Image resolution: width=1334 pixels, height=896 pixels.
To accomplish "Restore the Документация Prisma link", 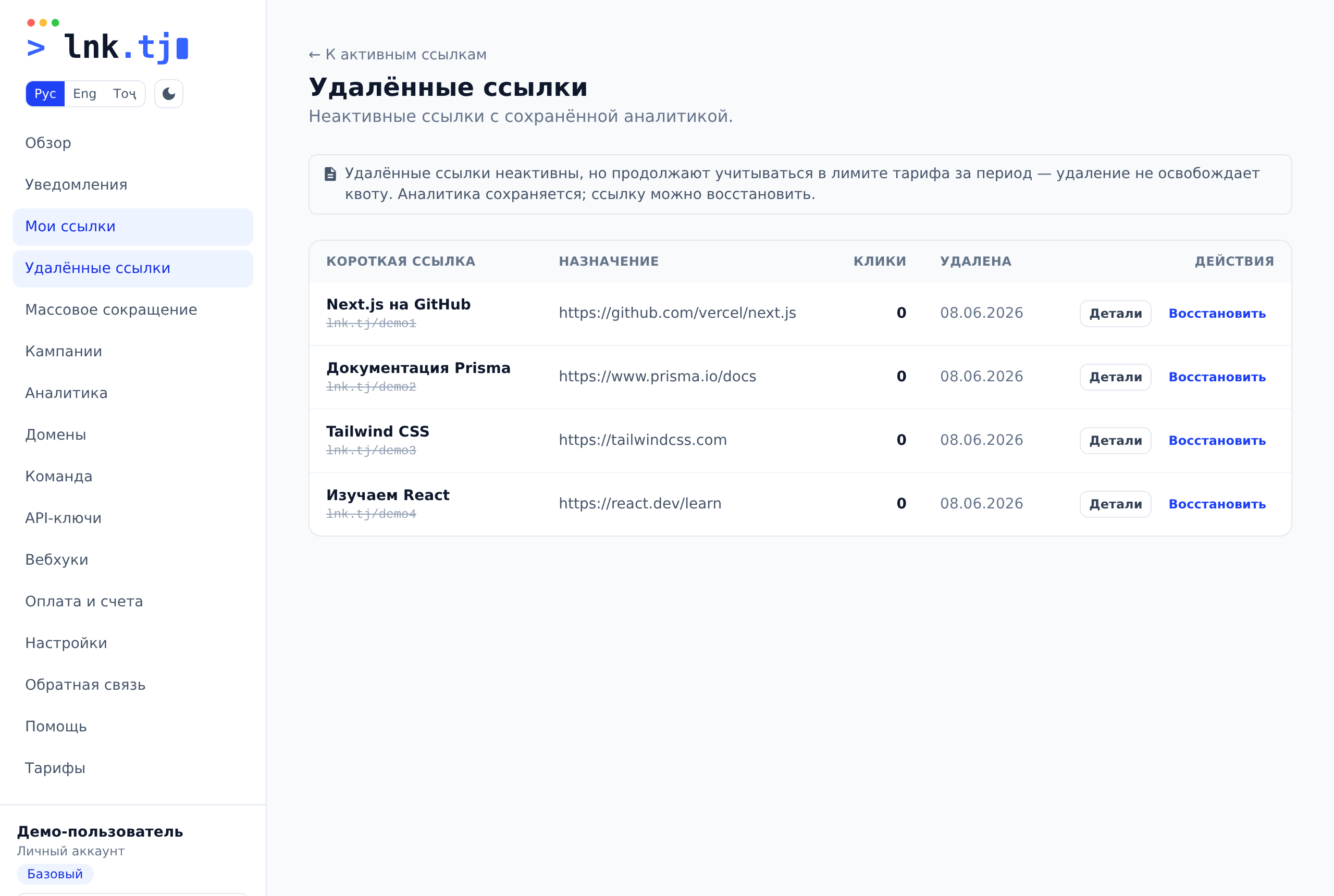I will pyautogui.click(x=1217, y=377).
